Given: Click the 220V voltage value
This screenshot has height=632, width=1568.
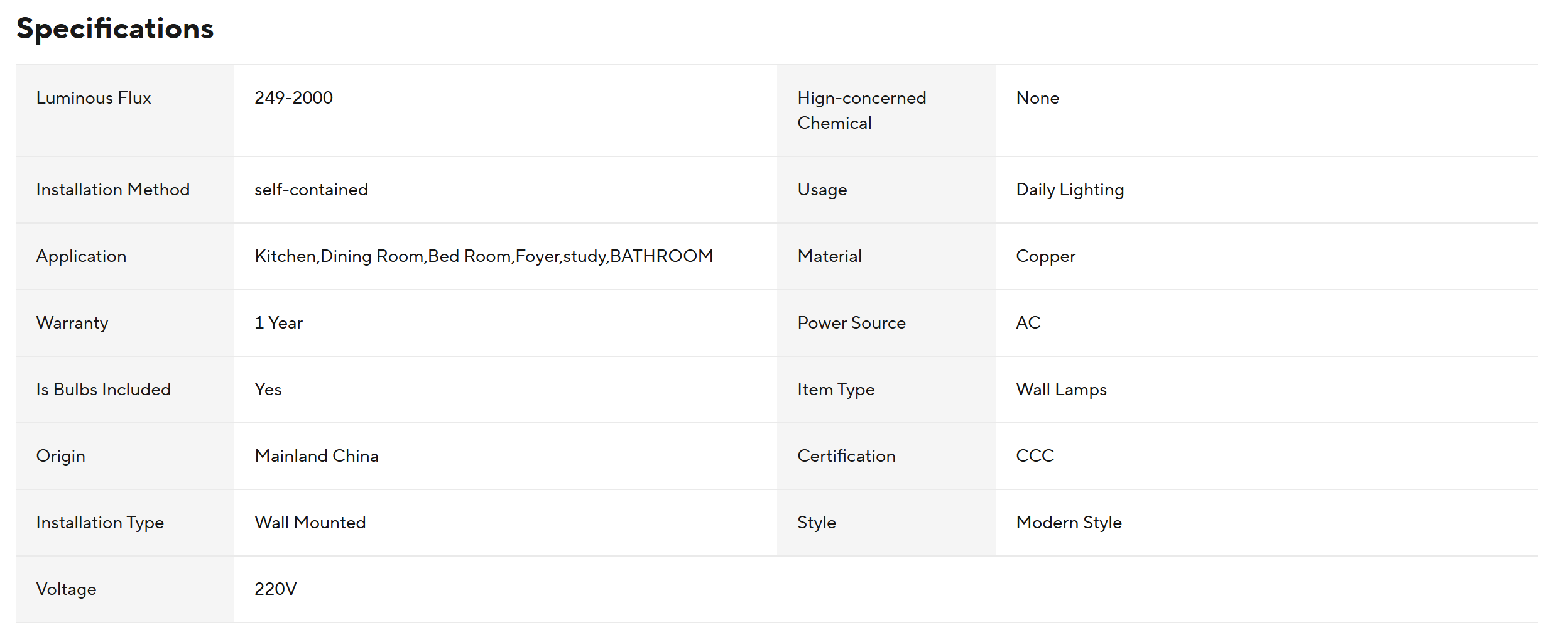Looking at the screenshot, I should pyautogui.click(x=276, y=589).
